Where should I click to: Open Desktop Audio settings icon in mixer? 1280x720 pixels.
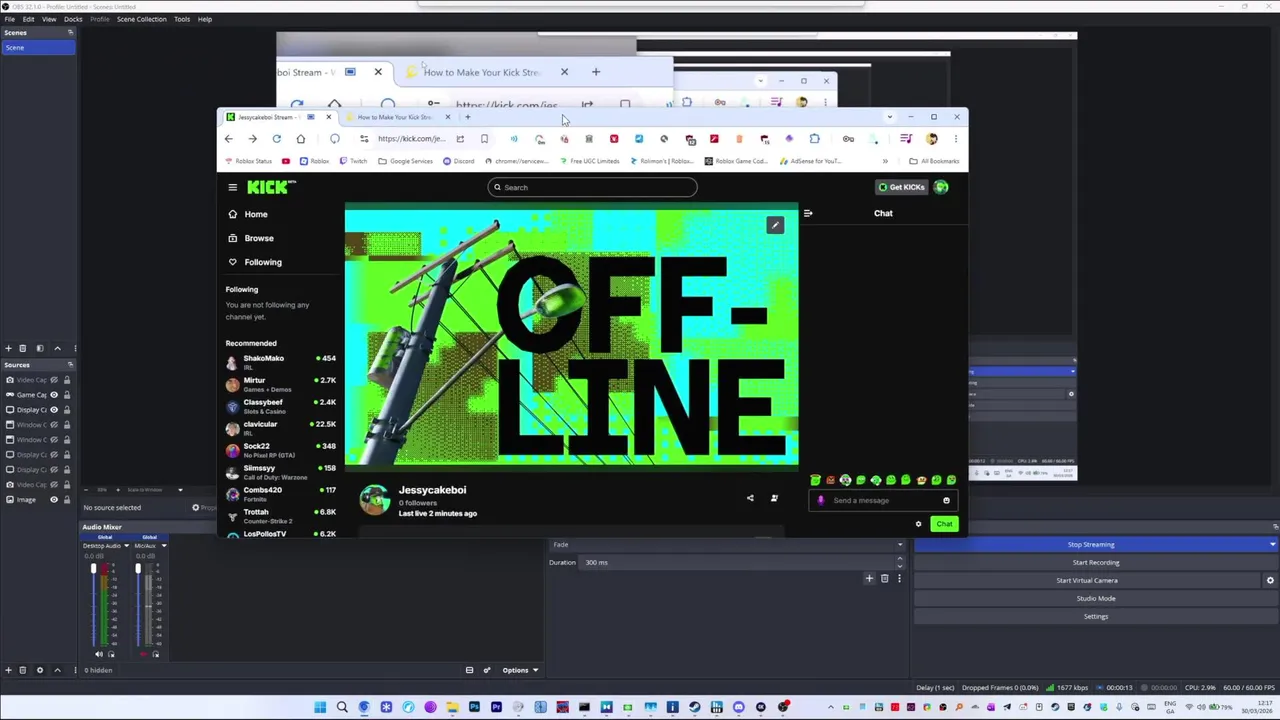[x=111, y=654]
